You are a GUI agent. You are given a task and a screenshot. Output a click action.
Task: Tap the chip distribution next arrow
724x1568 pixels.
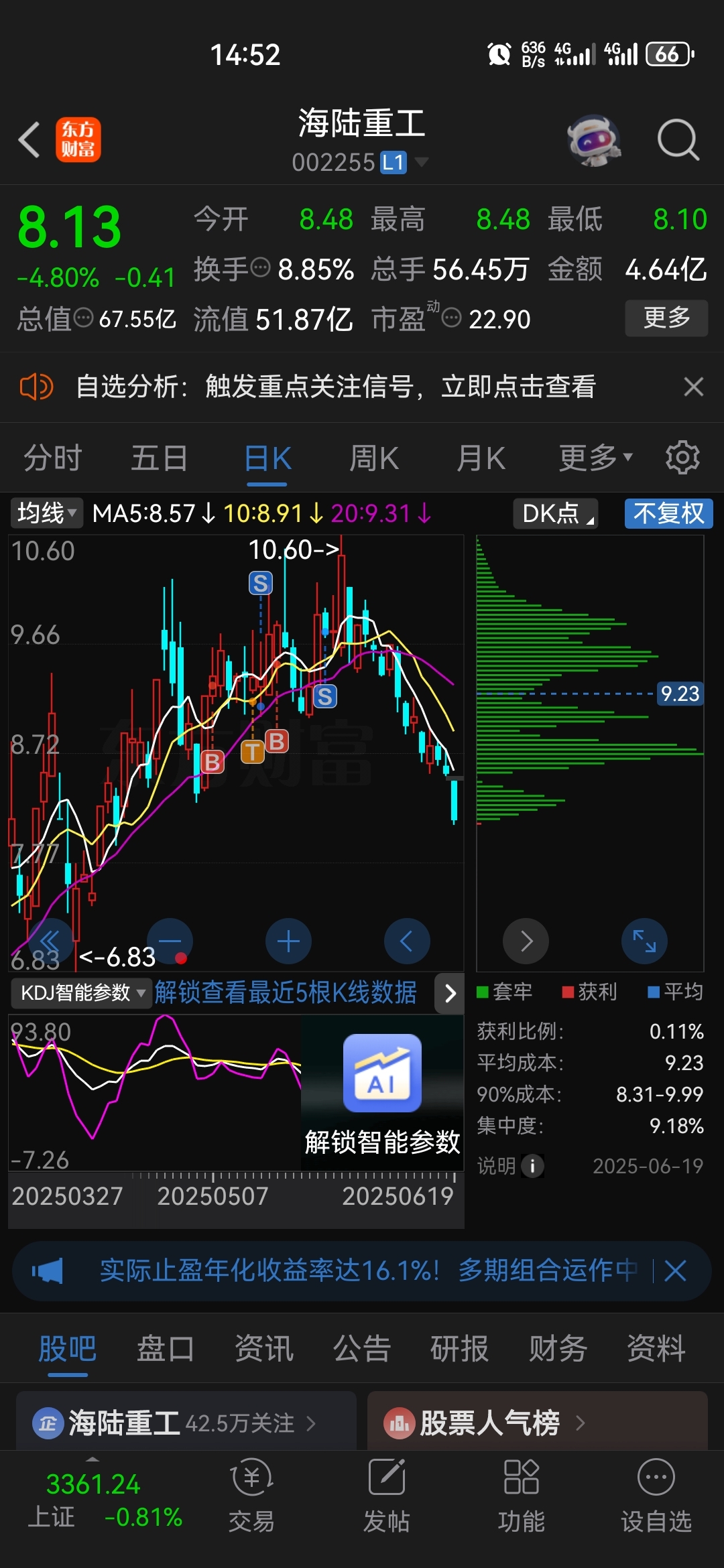point(526,941)
